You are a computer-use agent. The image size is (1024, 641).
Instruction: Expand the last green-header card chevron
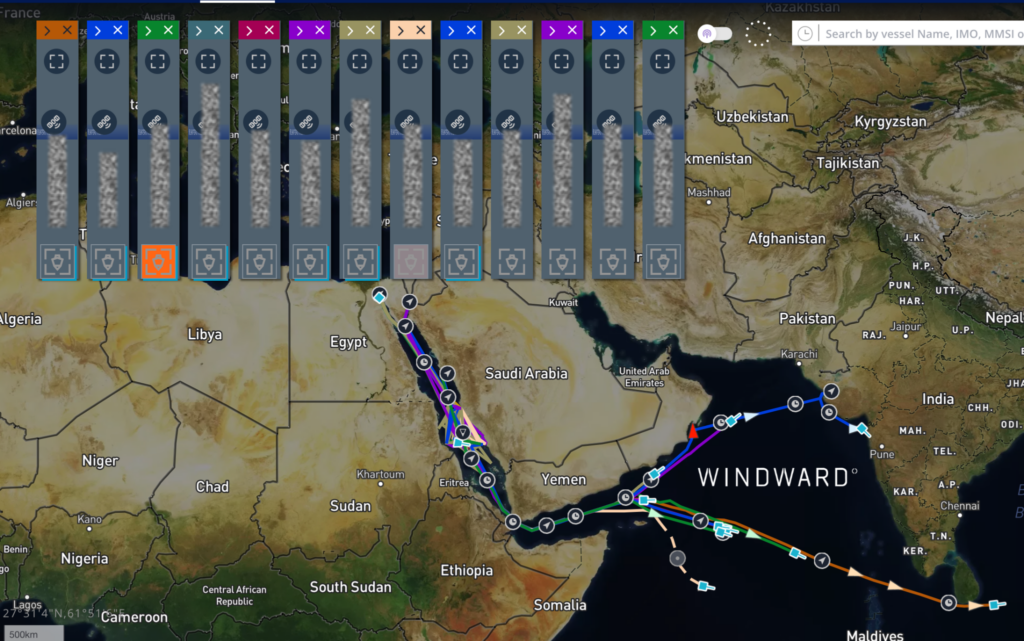point(653,30)
